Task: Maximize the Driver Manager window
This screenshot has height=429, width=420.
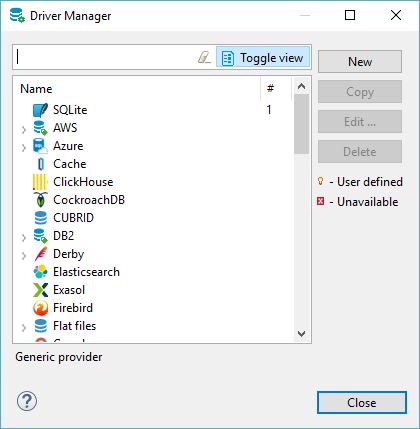Action: [x=350, y=15]
